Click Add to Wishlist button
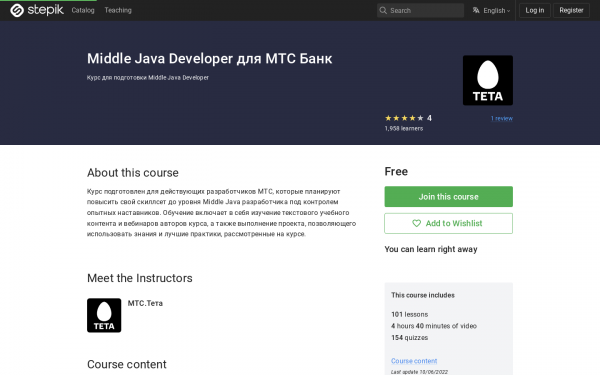The width and height of the screenshot is (600, 375). (x=448, y=223)
